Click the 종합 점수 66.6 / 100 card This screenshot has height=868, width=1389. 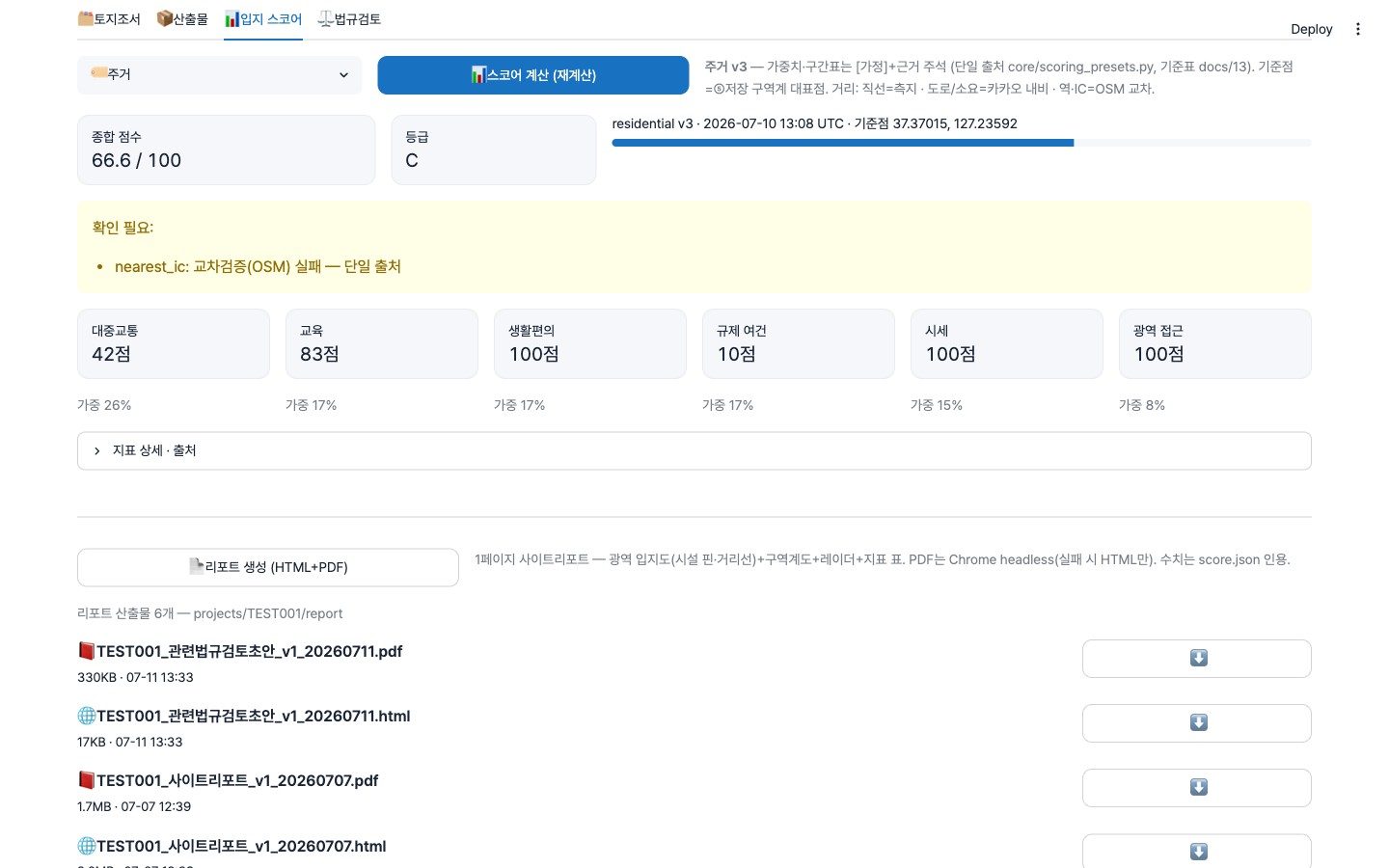[226, 149]
